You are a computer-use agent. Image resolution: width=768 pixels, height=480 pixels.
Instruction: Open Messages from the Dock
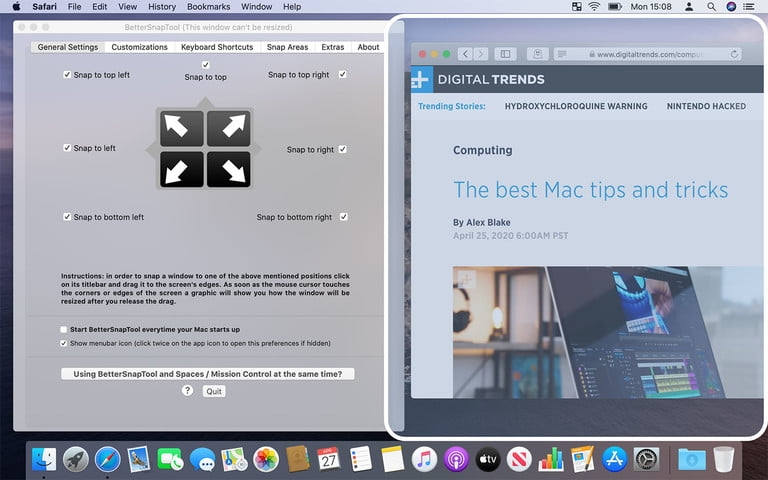202,460
